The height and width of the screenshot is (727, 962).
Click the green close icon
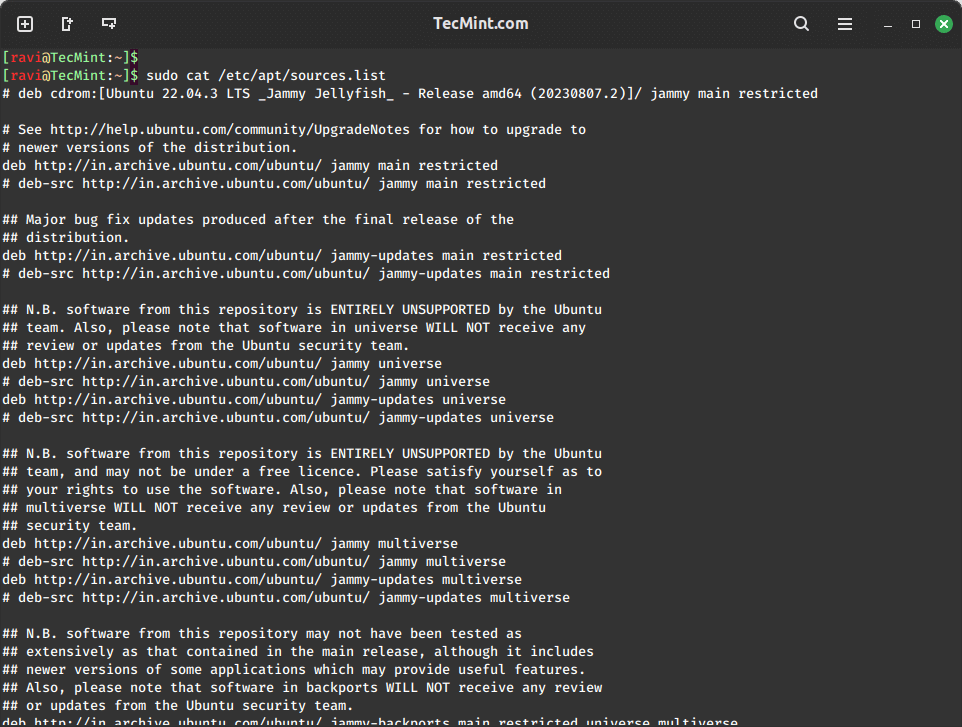[x=944, y=23]
